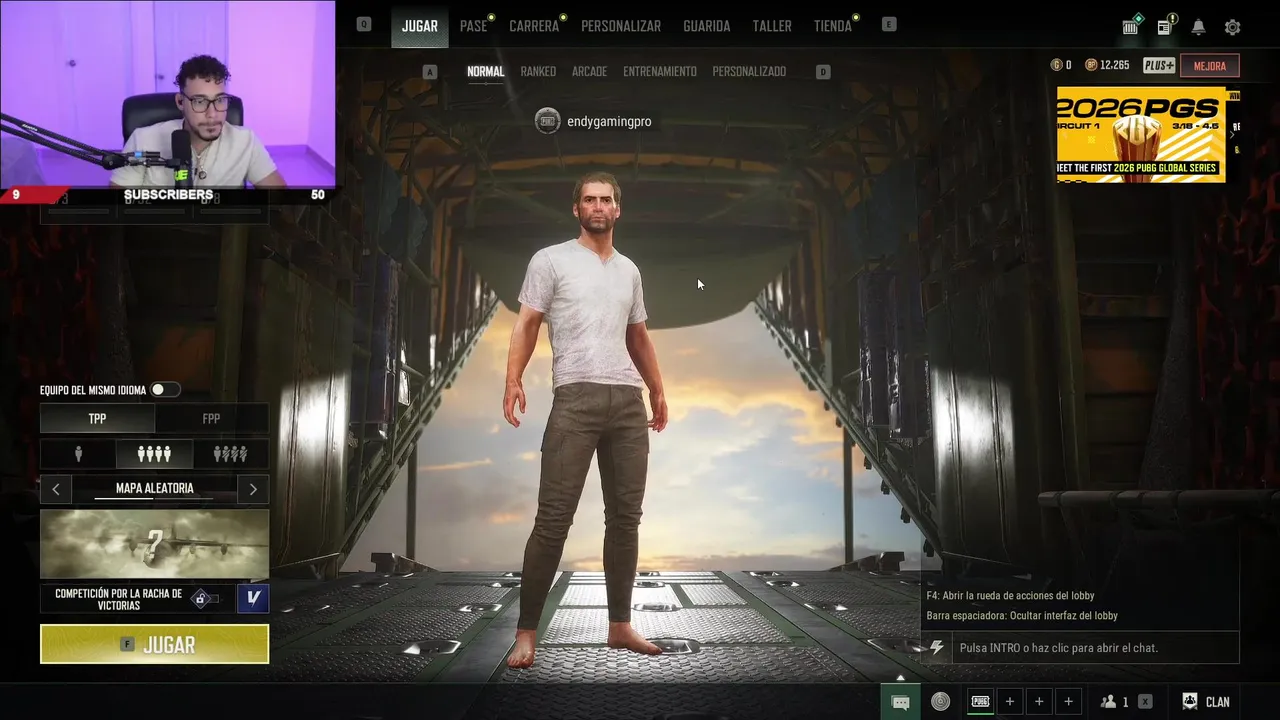Open the TALLER tab

point(772,26)
